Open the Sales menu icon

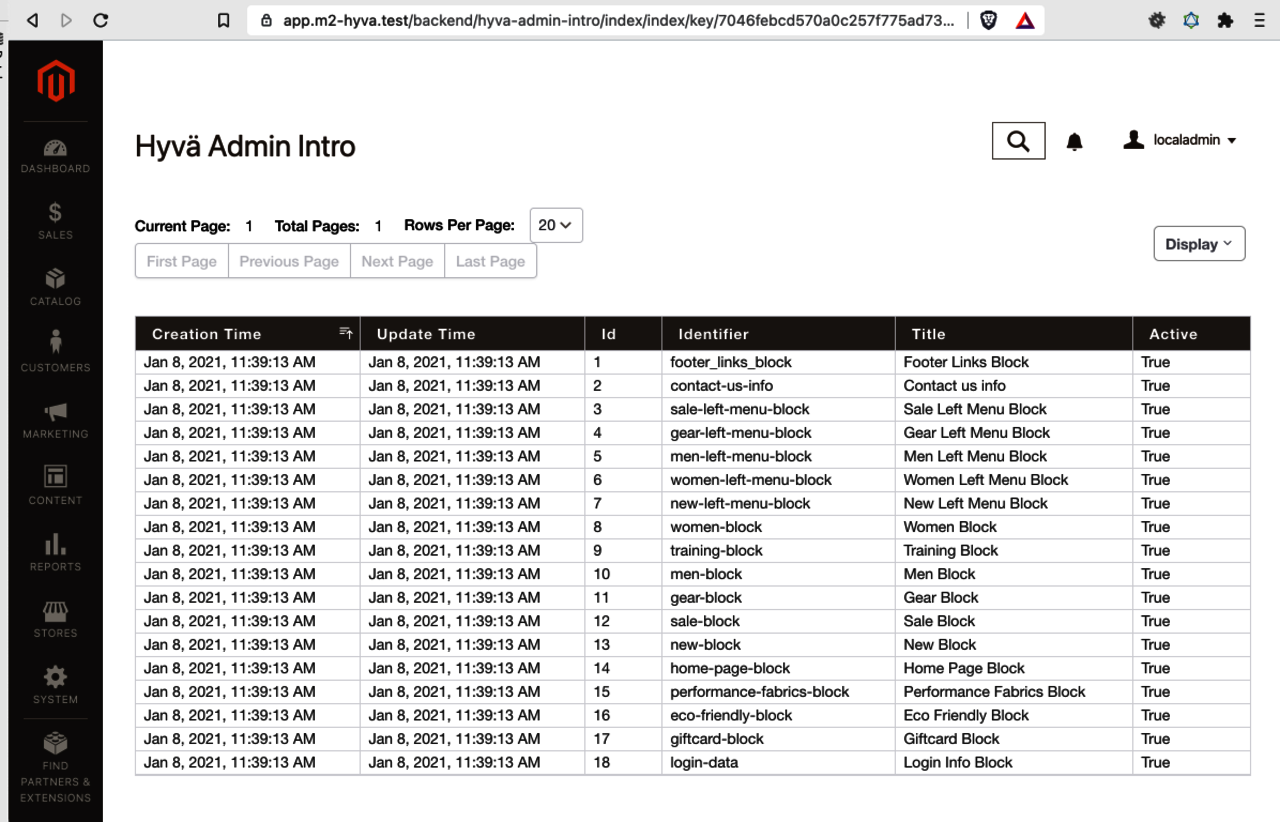[56, 213]
